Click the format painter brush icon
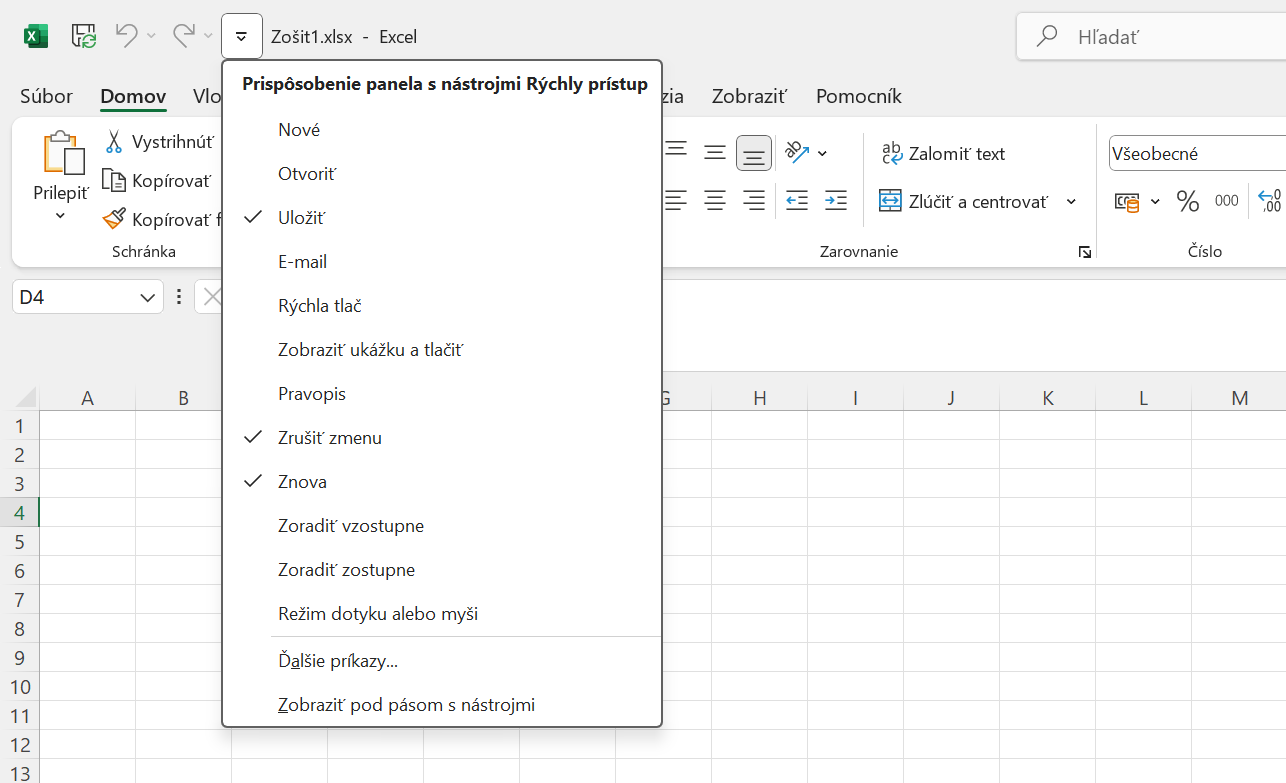Viewport: 1286px width, 783px height. coord(114,218)
